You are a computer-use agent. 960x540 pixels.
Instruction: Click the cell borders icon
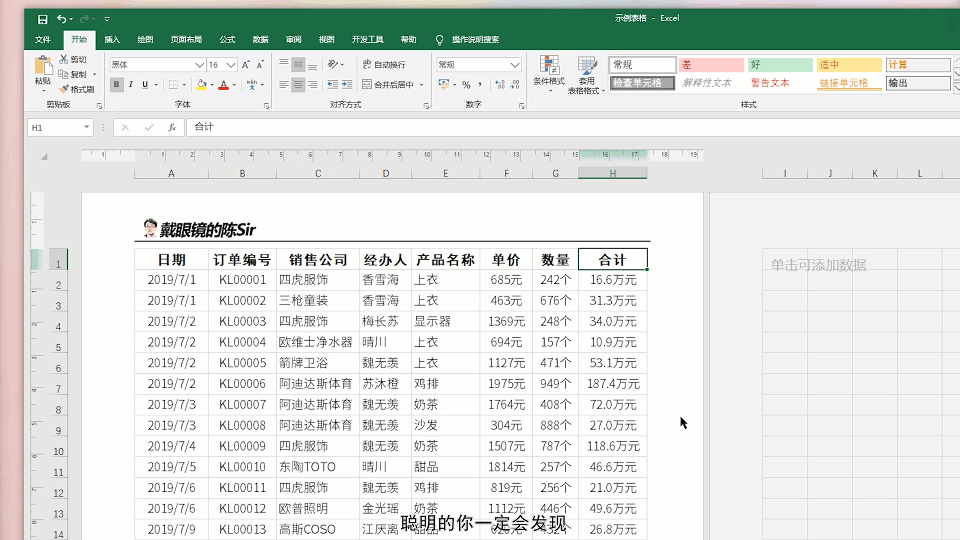(x=173, y=84)
